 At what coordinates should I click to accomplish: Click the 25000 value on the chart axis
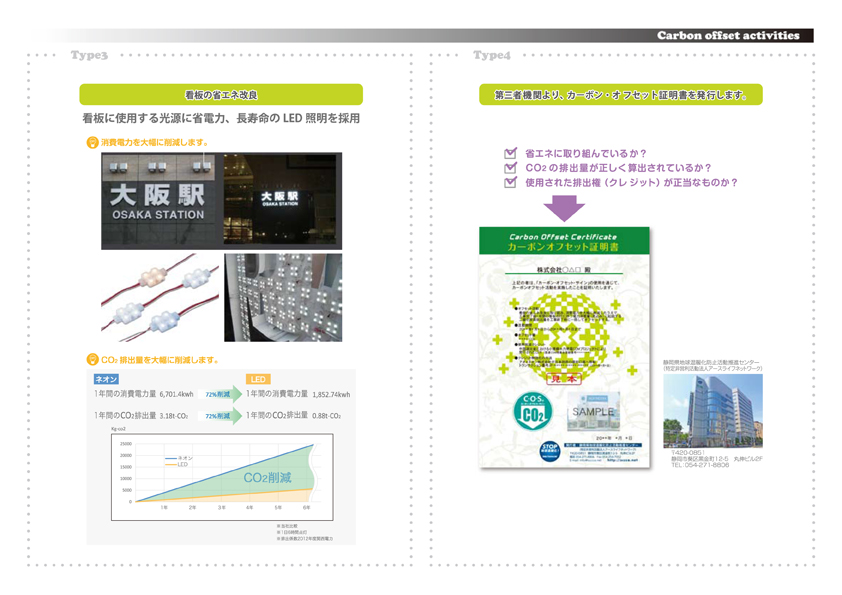pyautogui.click(x=126, y=444)
